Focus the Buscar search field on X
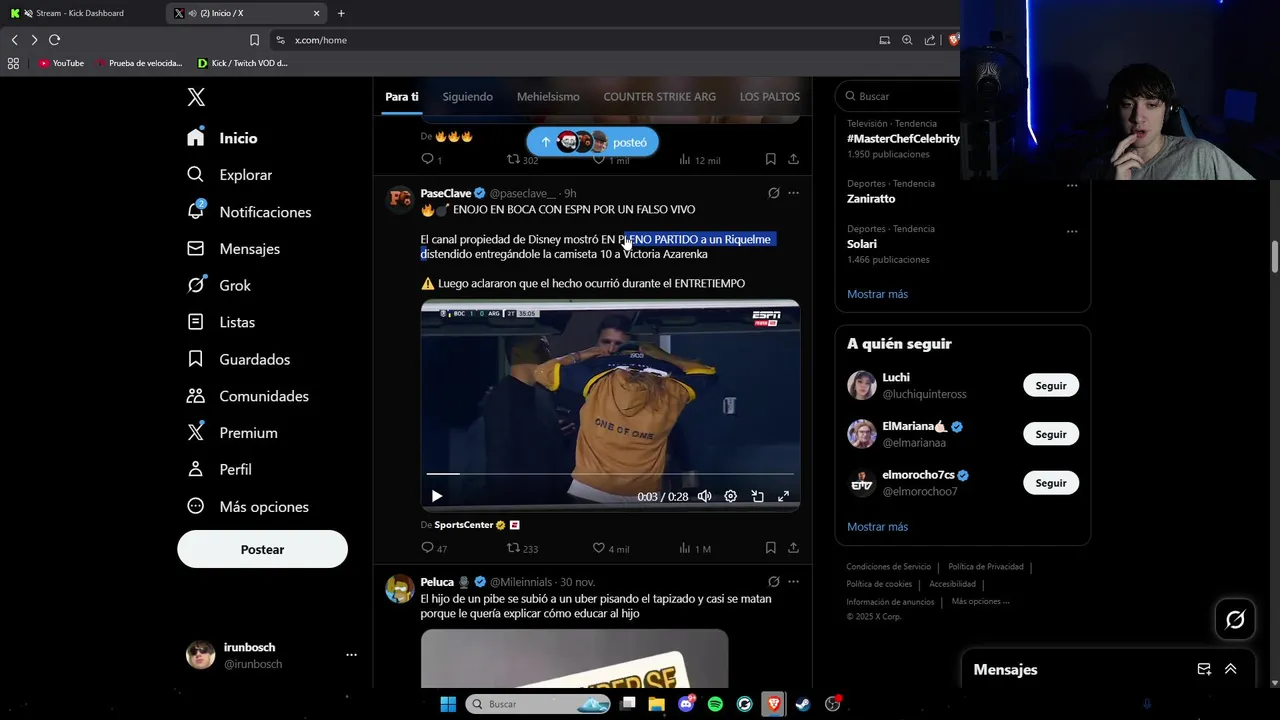Image resolution: width=1280 pixels, height=720 pixels. [x=900, y=96]
